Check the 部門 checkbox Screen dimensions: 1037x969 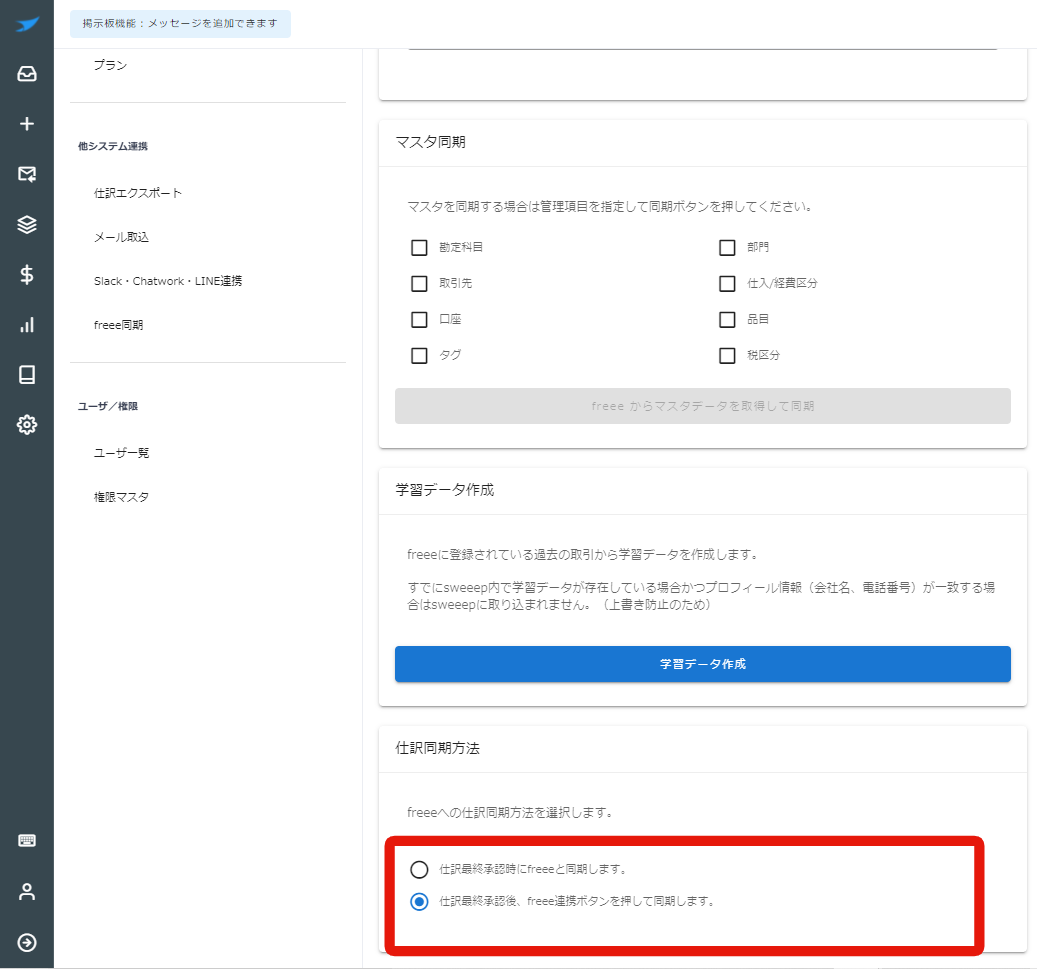(x=727, y=247)
